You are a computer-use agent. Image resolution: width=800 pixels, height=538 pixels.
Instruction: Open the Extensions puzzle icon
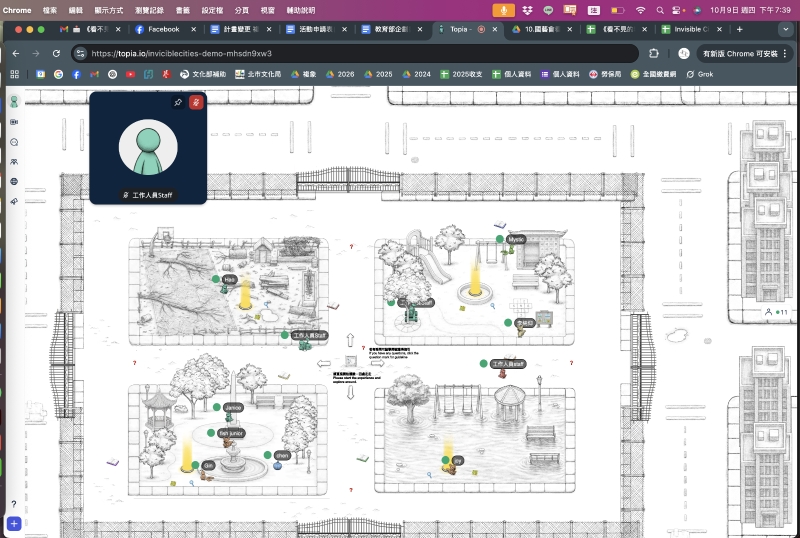pyautogui.click(x=654, y=53)
